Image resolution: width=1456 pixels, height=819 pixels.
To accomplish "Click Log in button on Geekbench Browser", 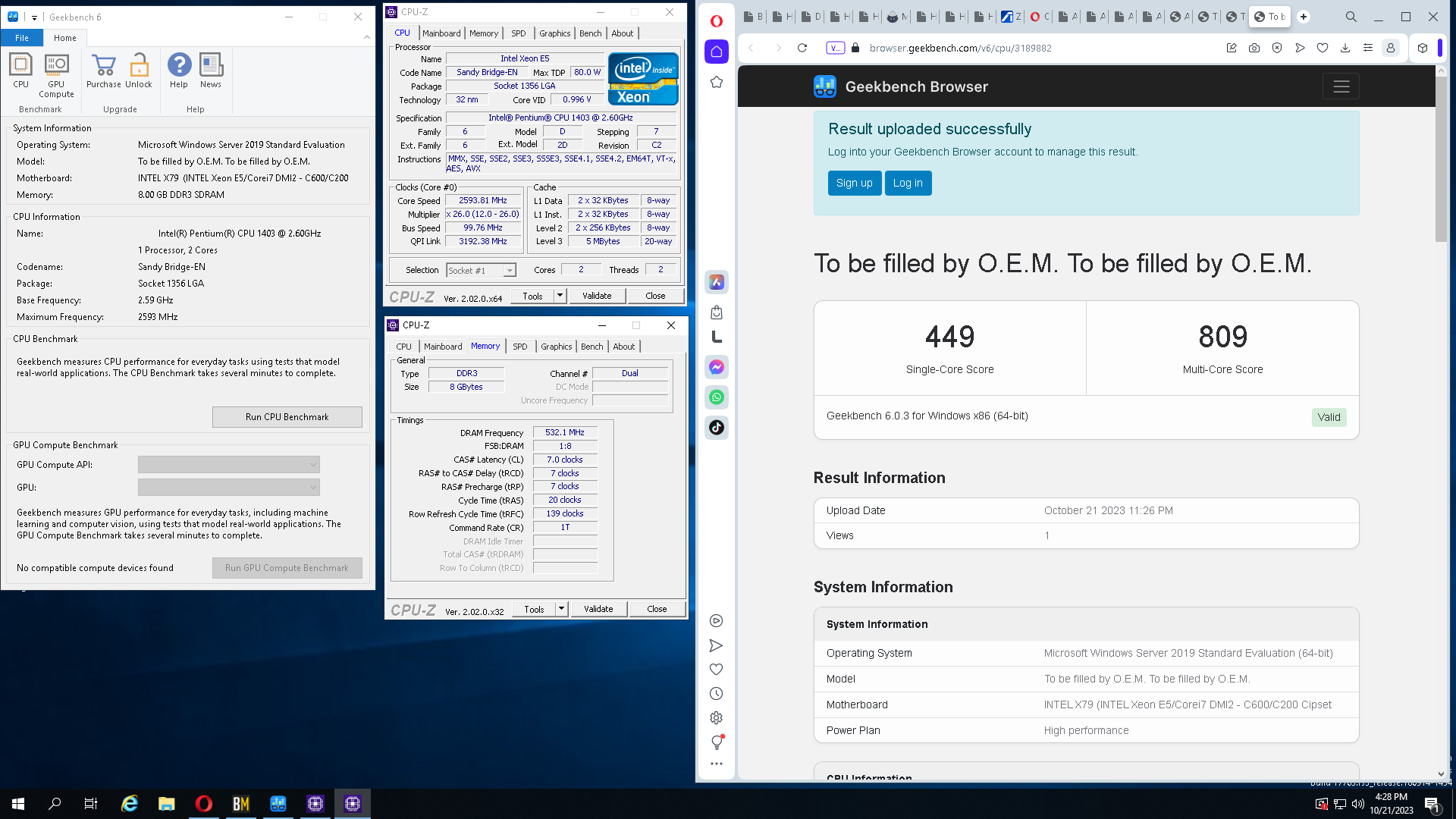I will (908, 183).
